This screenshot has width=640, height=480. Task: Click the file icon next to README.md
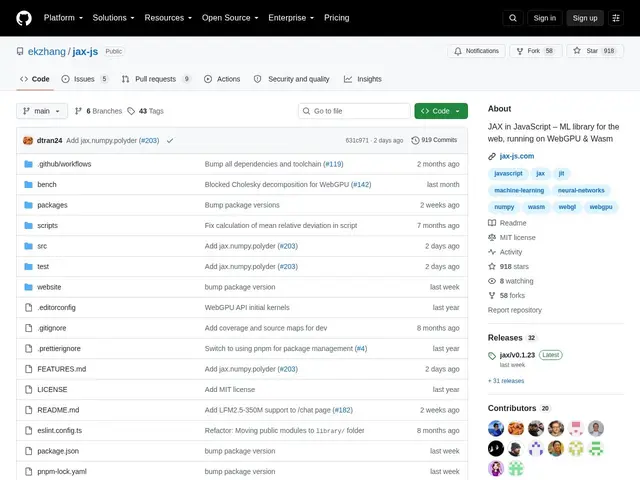28,410
